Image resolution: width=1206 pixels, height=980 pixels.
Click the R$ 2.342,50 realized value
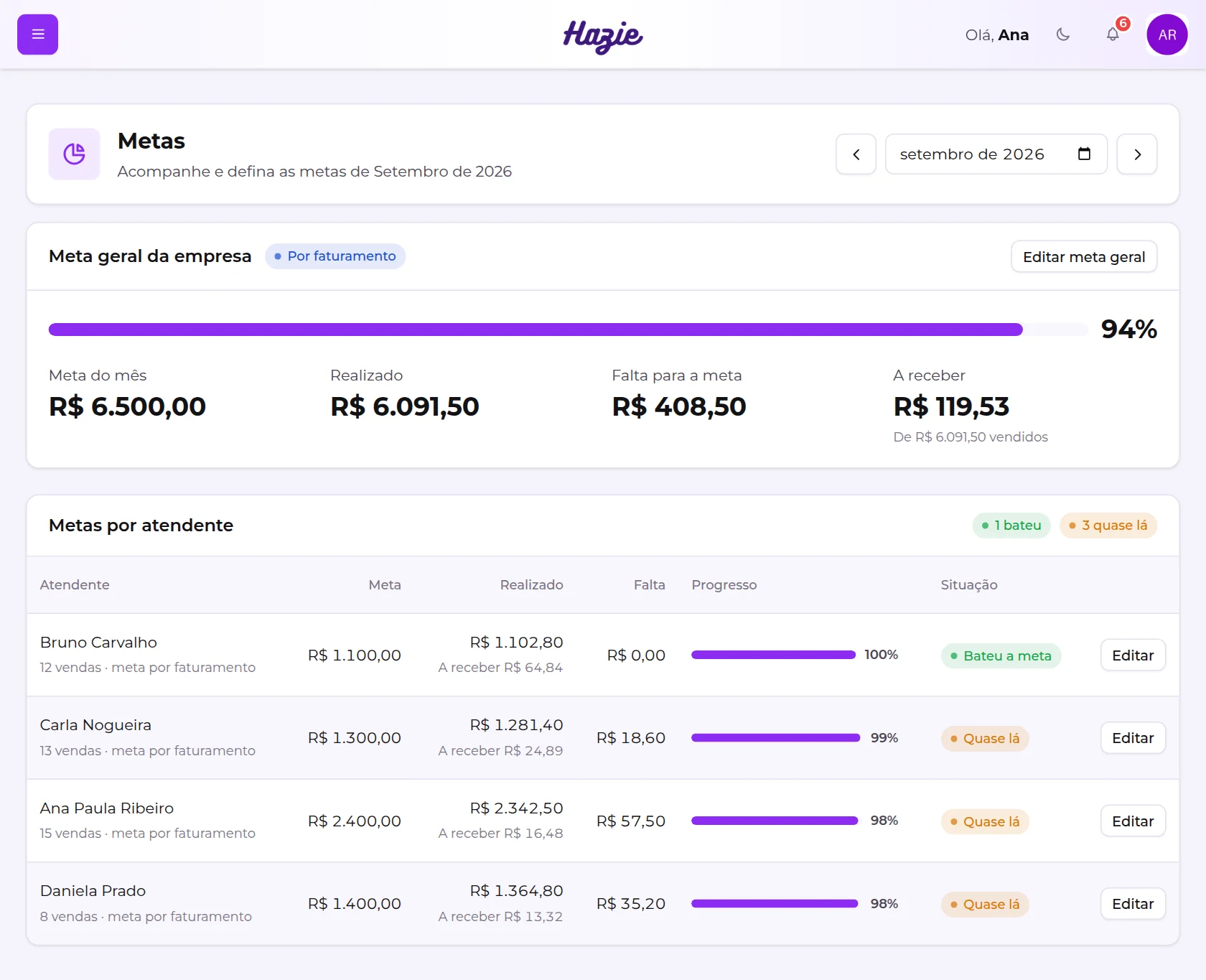click(x=516, y=808)
